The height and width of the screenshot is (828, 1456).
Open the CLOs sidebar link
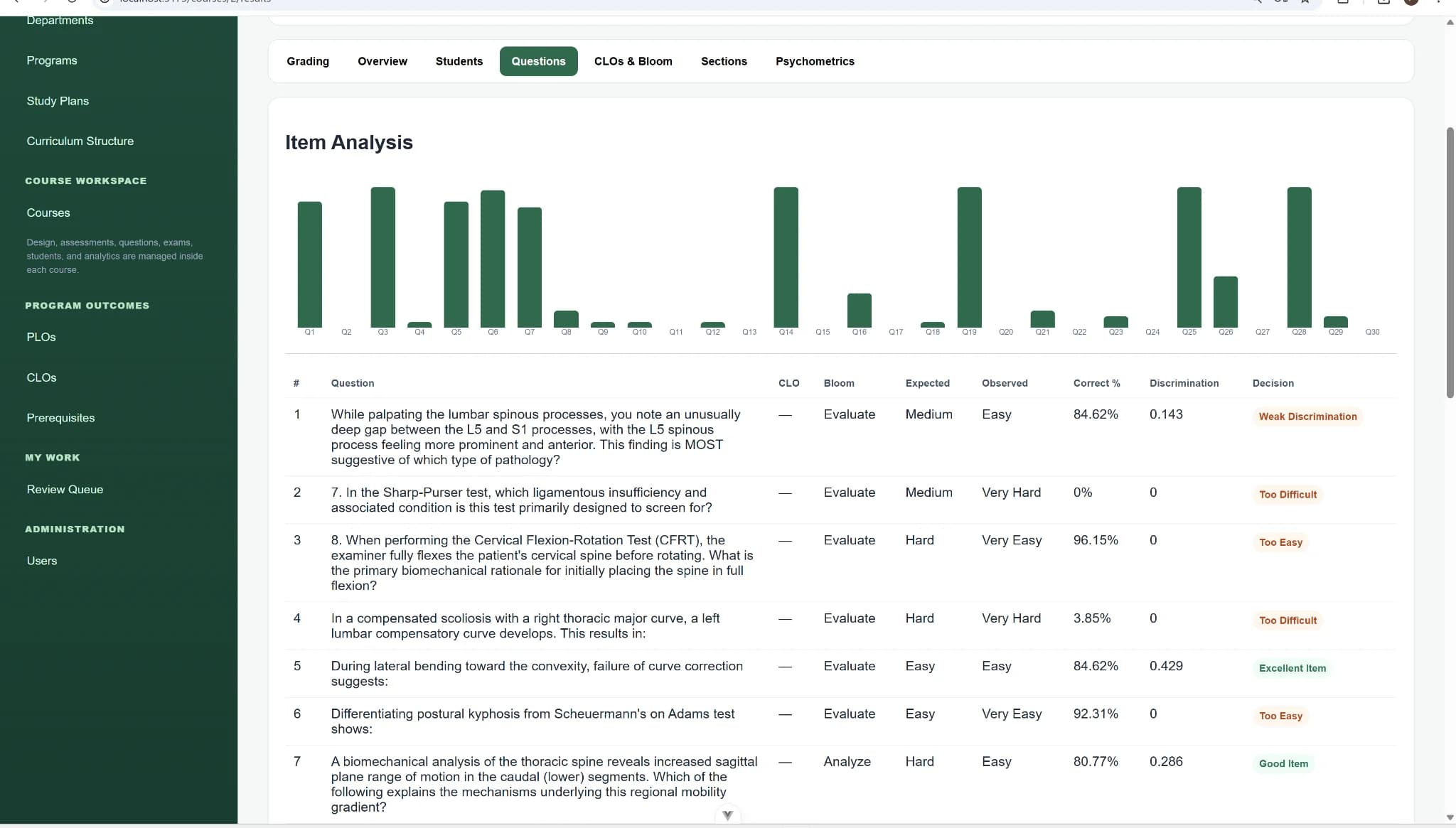pos(41,377)
